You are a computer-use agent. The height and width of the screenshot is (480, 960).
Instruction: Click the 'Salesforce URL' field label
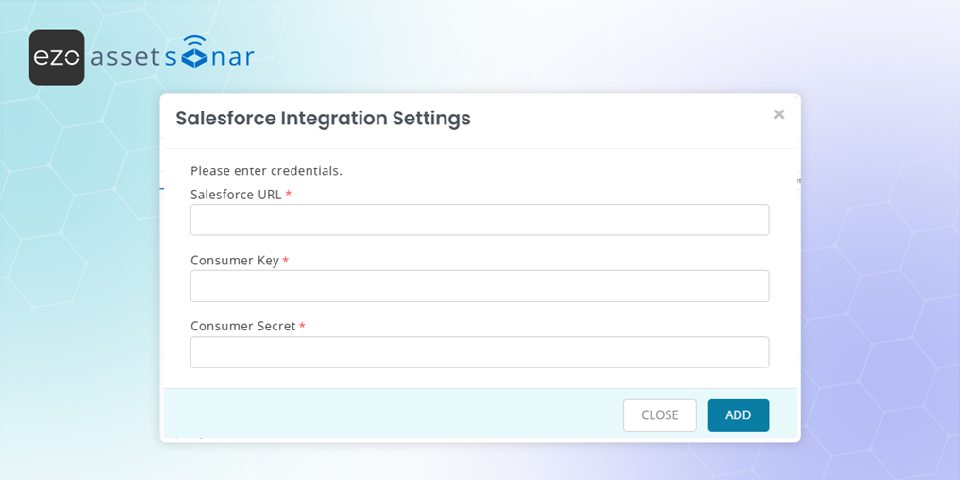pyautogui.click(x=236, y=195)
